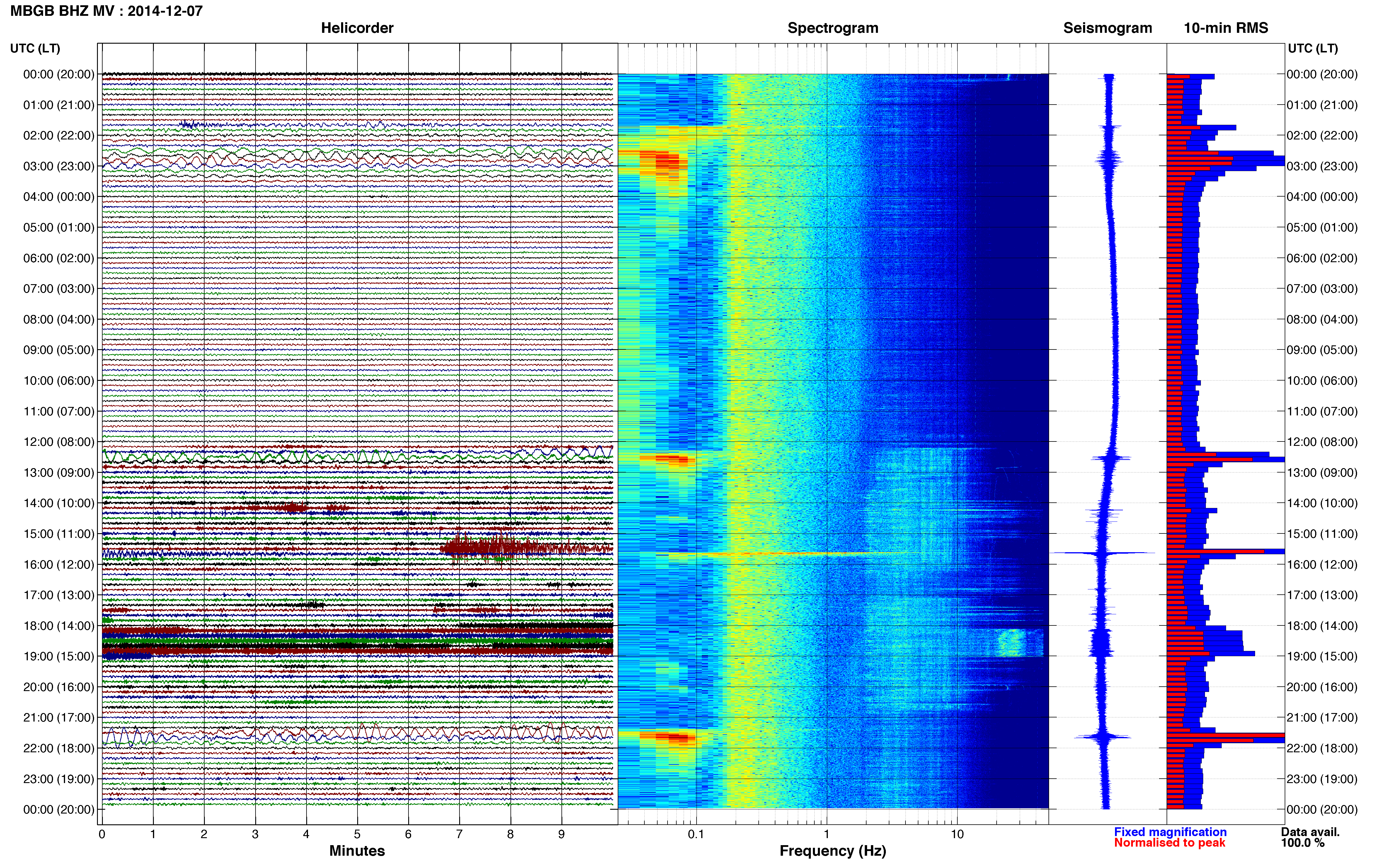Click the left '12:00 (08:00)' time label
This screenshot has width=1389, height=868.
click(x=59, y=442)
